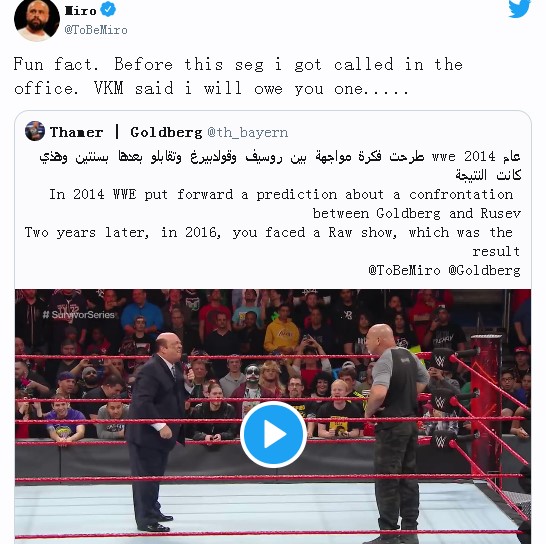Open the @ToBeMiro handle under Miro
This screenshot has height=544, width=546.
[96, 30]
